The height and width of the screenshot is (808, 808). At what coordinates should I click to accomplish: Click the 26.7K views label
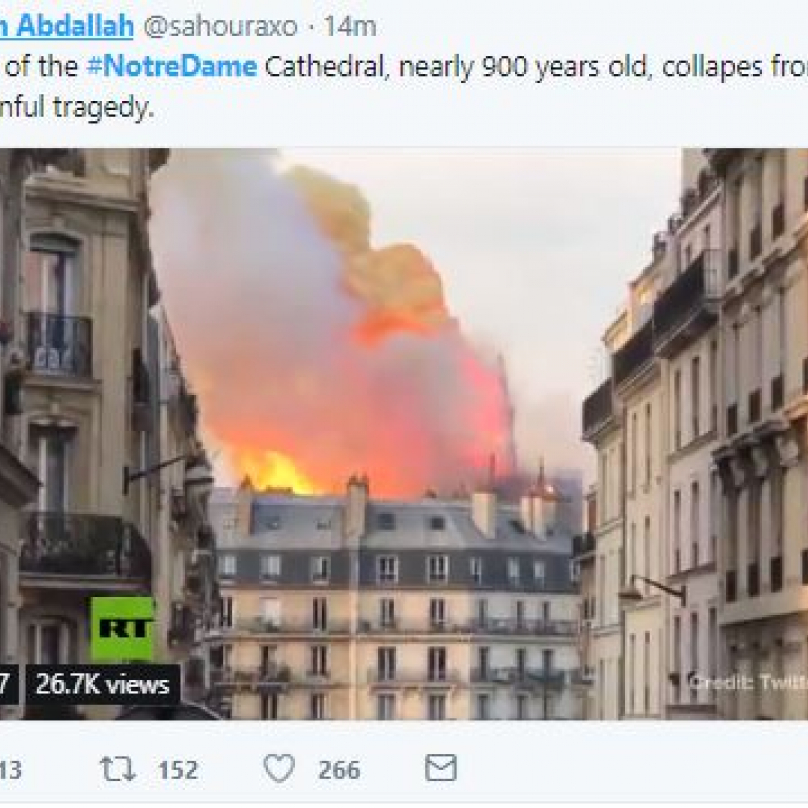(103, 685)
